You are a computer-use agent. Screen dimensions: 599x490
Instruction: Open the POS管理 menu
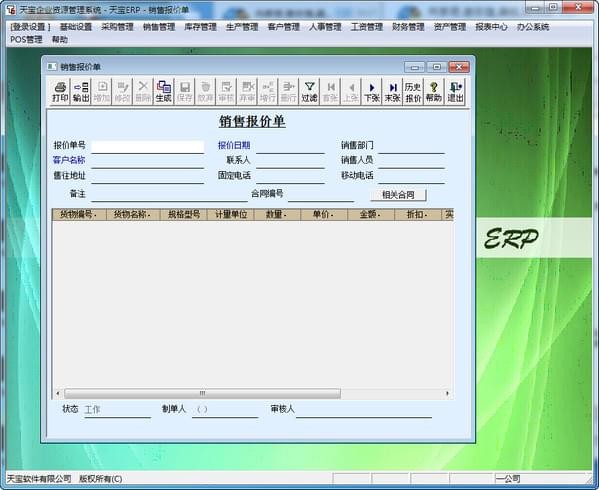click(x=26, y=39)
